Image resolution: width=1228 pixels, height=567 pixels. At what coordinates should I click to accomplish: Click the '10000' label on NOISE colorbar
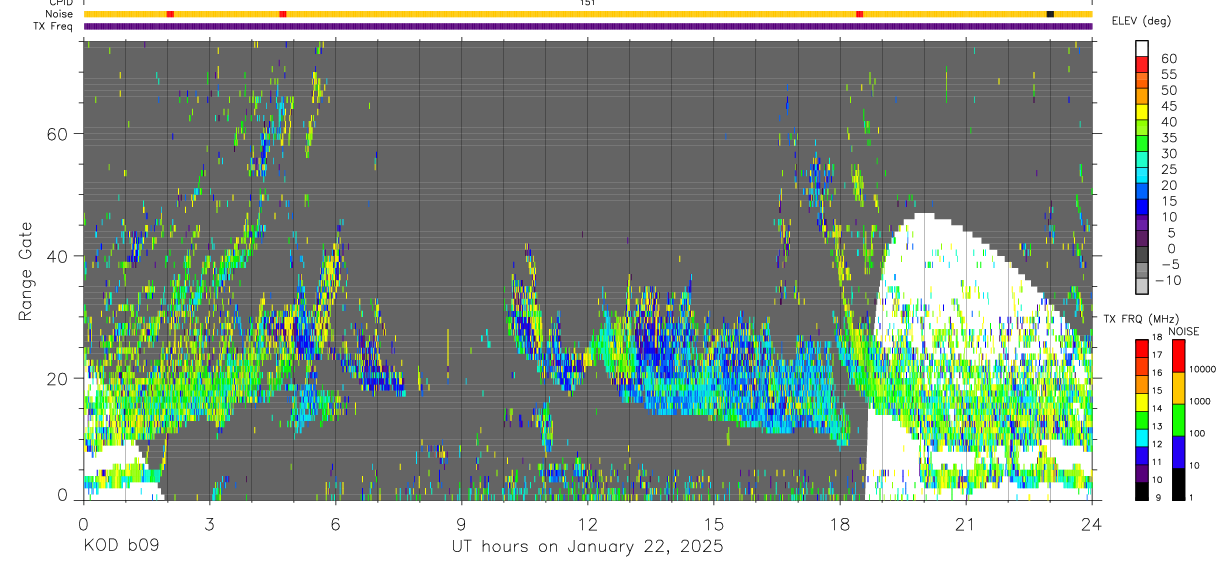[x=1204, y=369]
